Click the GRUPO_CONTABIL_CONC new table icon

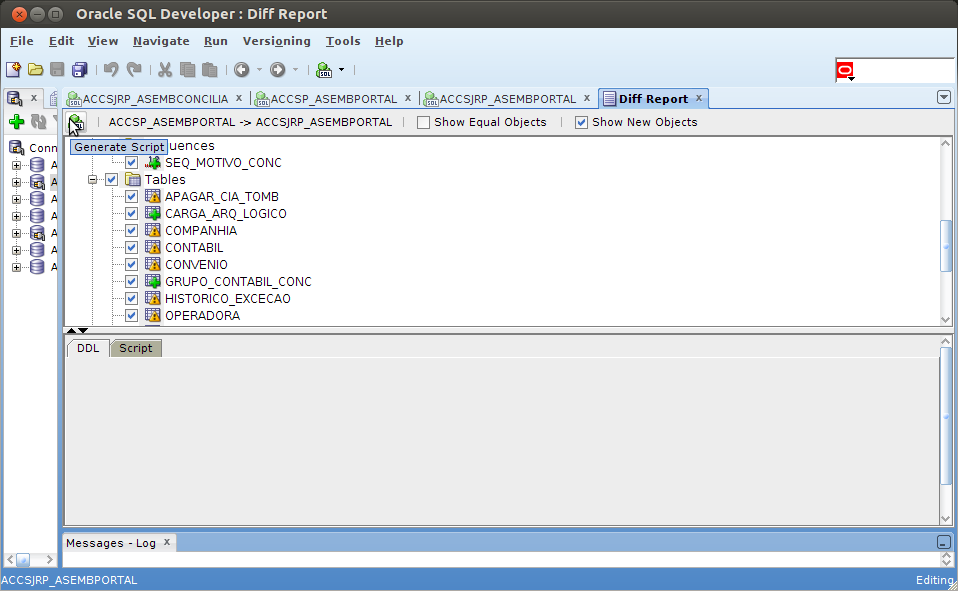(153, 282)
